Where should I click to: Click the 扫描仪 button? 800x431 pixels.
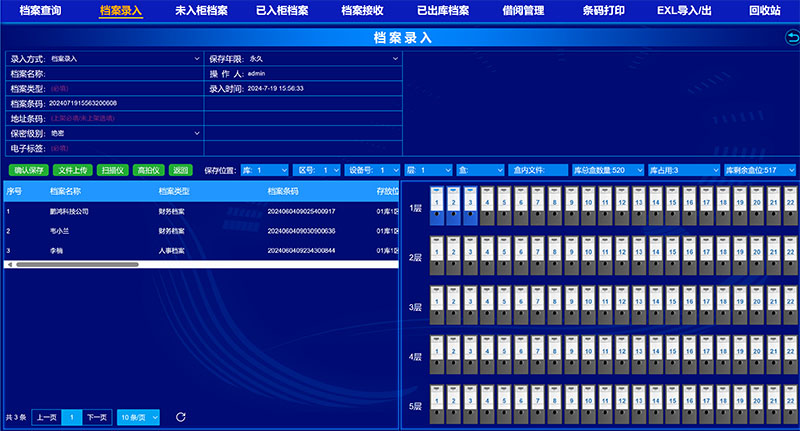112,170
